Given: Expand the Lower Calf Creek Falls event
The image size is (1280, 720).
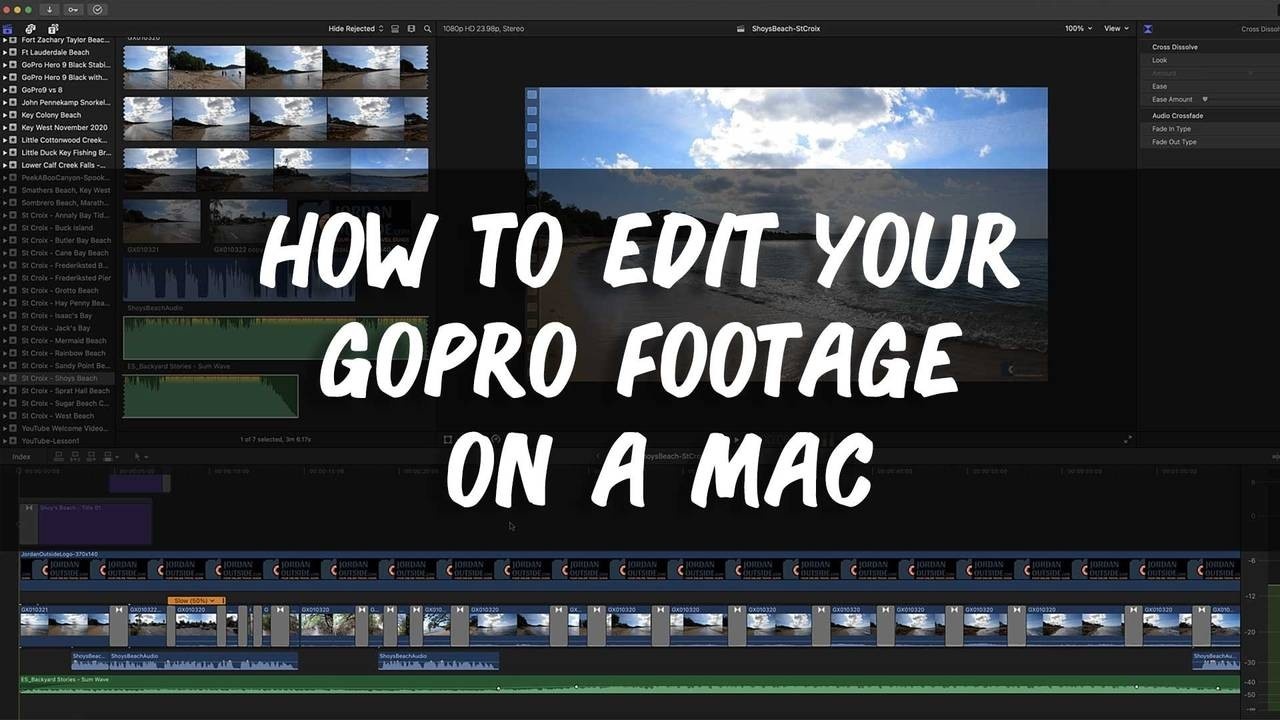Looking at the screenshot, I should click(6, 165).
